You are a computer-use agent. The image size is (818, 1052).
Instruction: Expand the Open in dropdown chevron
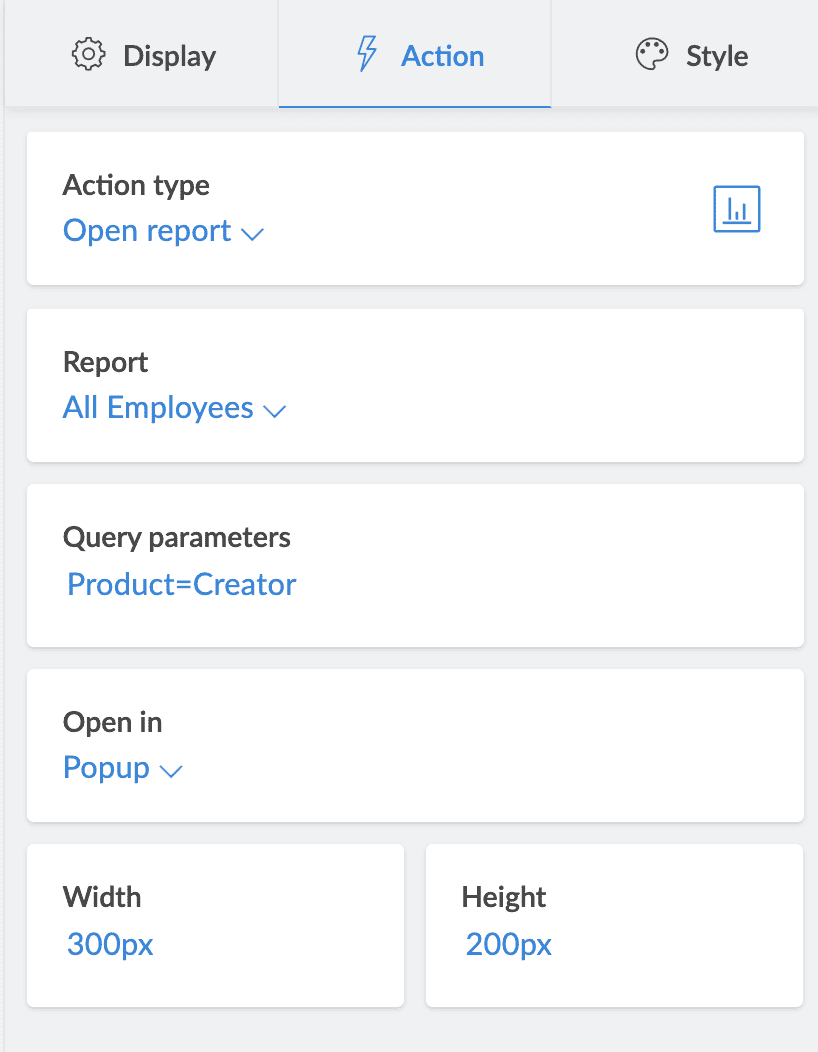pos(171,771)
